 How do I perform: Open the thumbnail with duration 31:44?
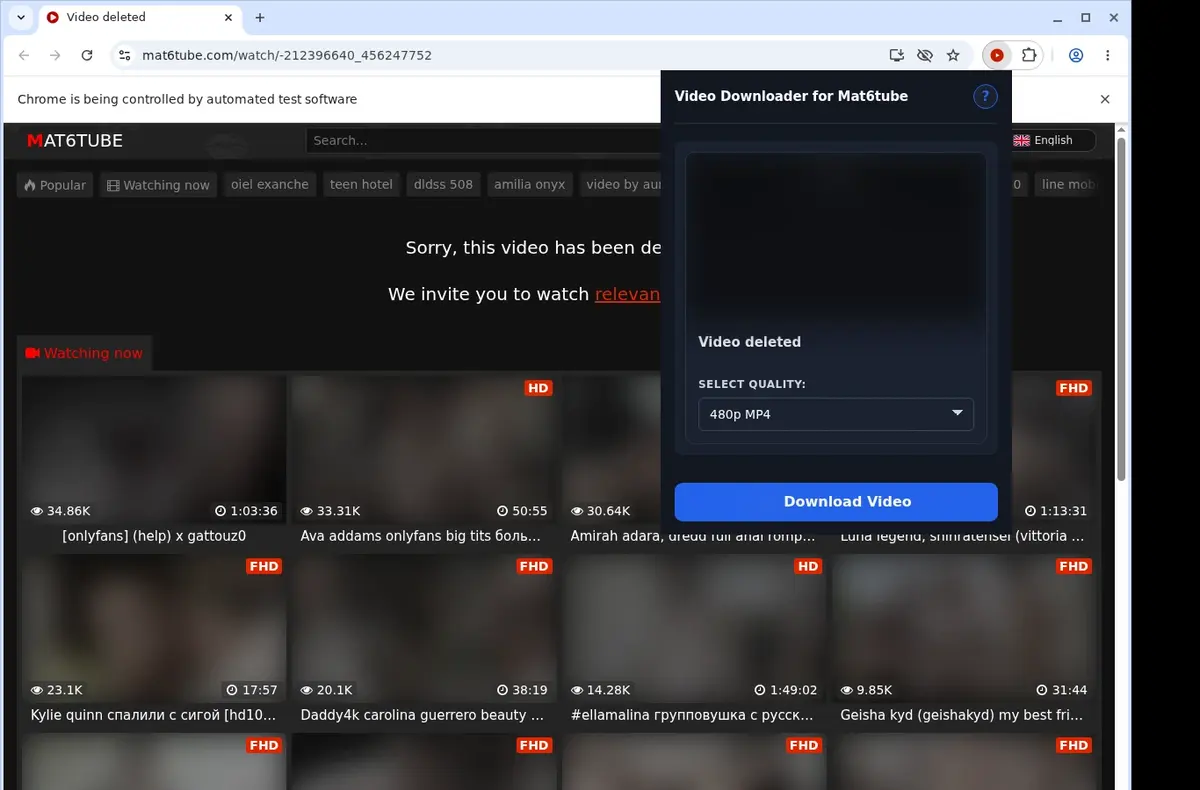click(x=964, y=628)
